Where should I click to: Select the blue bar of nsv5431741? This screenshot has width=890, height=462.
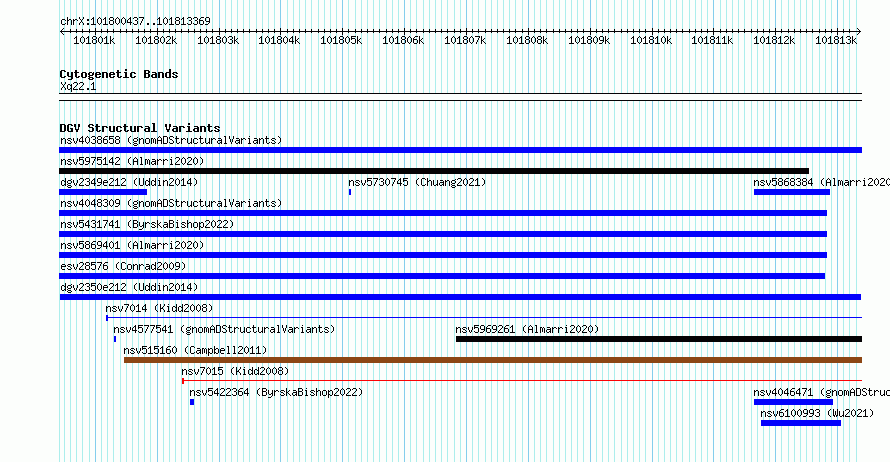click(x=443, y=234)
